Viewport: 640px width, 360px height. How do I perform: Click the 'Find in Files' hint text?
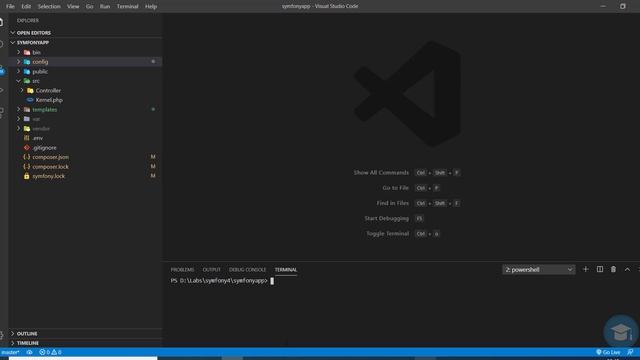coord(393,203)
